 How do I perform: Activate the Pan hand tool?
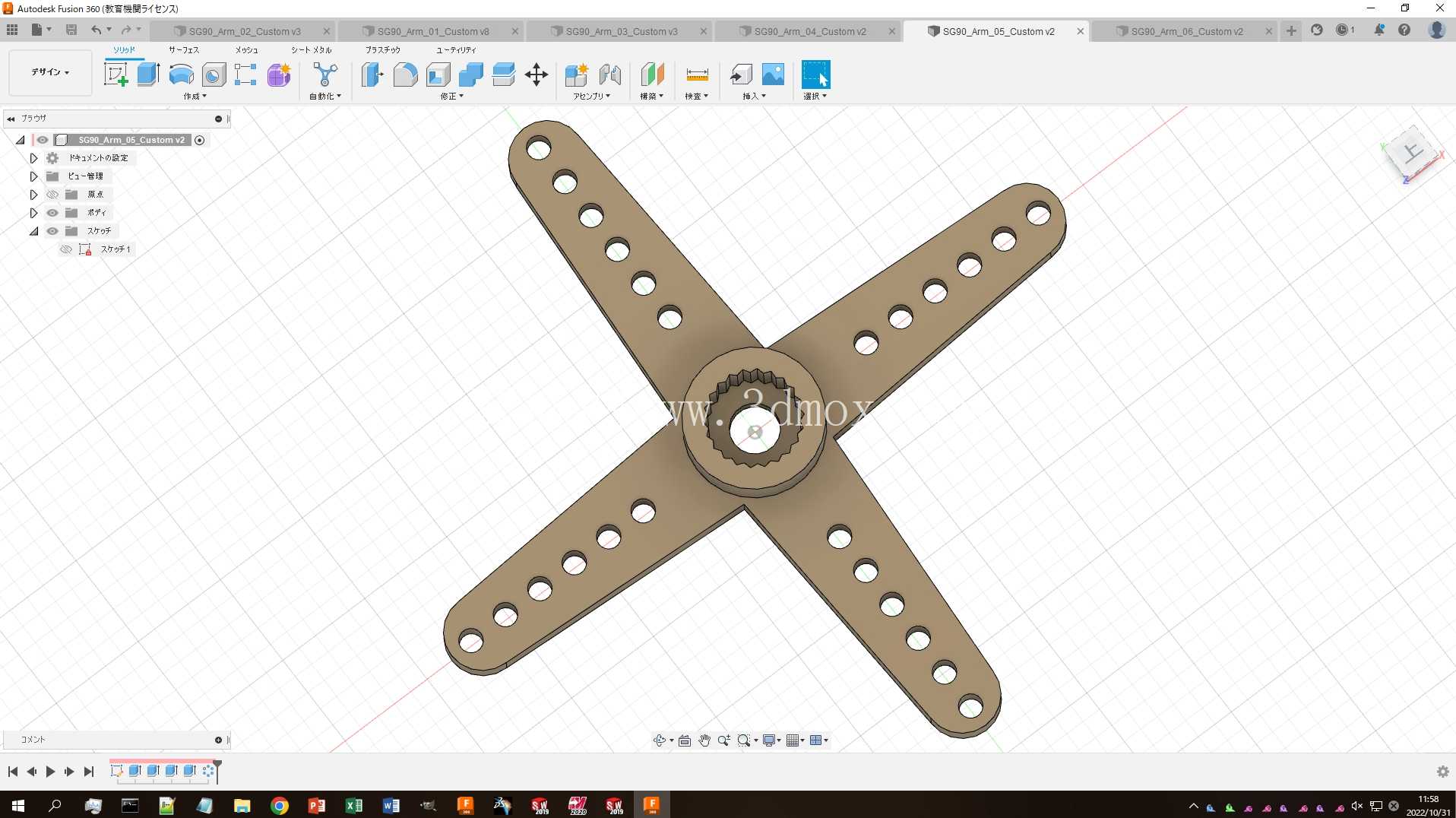click(x=704, y=740)
